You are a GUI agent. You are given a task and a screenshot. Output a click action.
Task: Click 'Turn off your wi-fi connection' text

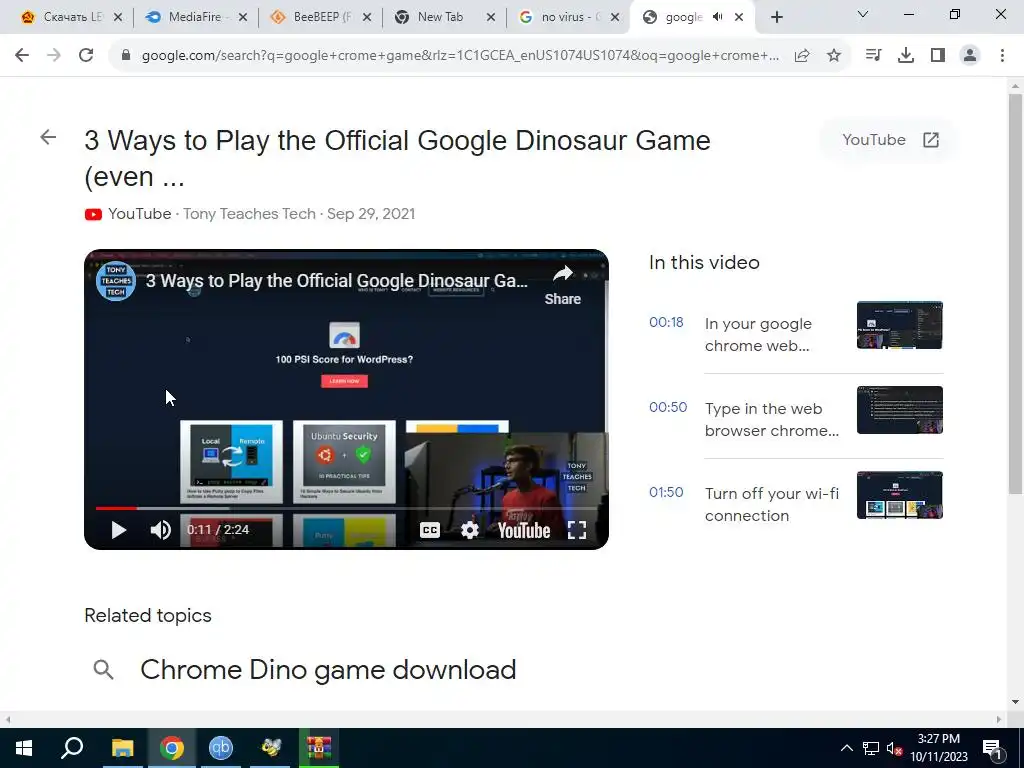coord(771,505)
